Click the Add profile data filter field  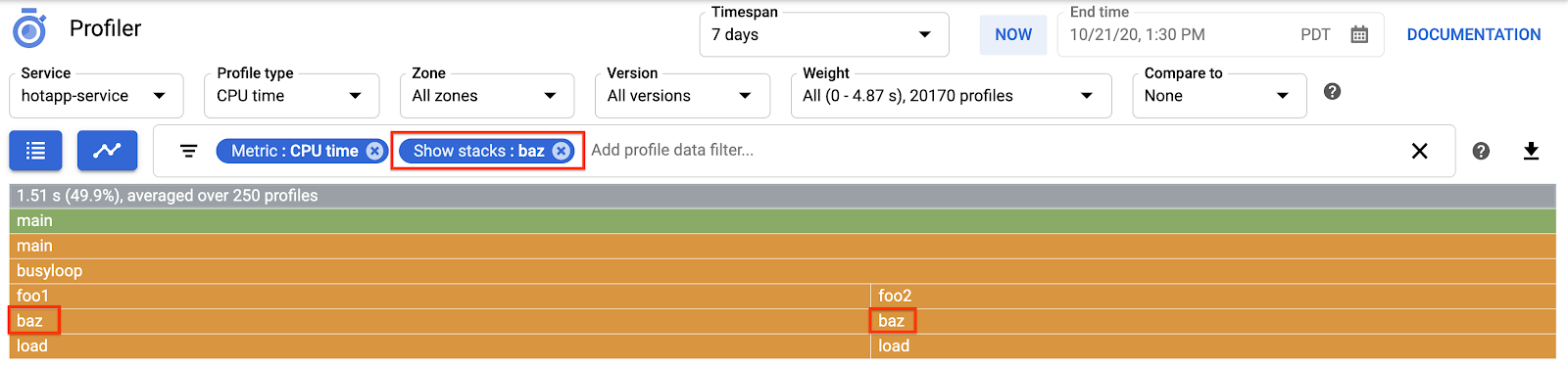click(x=990, y=151)
